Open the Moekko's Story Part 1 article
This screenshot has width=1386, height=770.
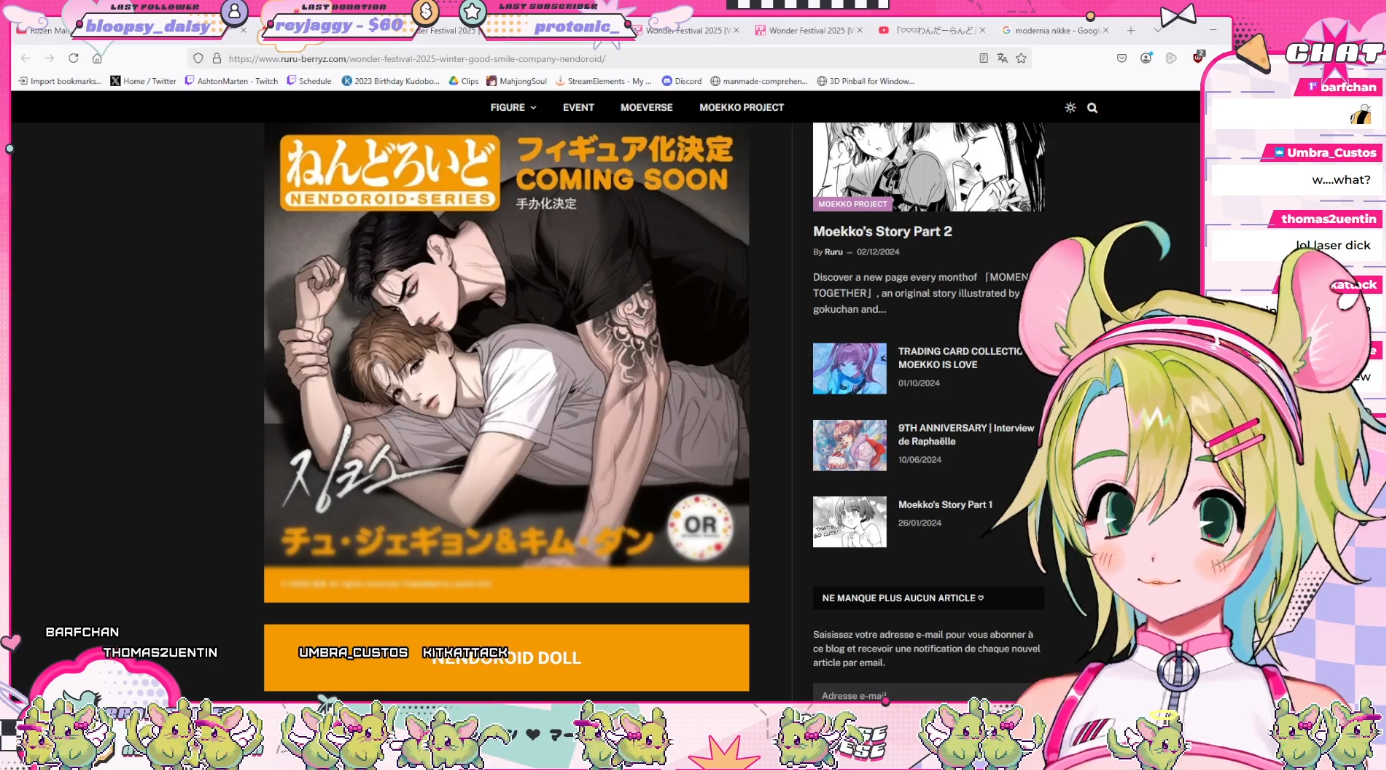click(x=945, y=505)
